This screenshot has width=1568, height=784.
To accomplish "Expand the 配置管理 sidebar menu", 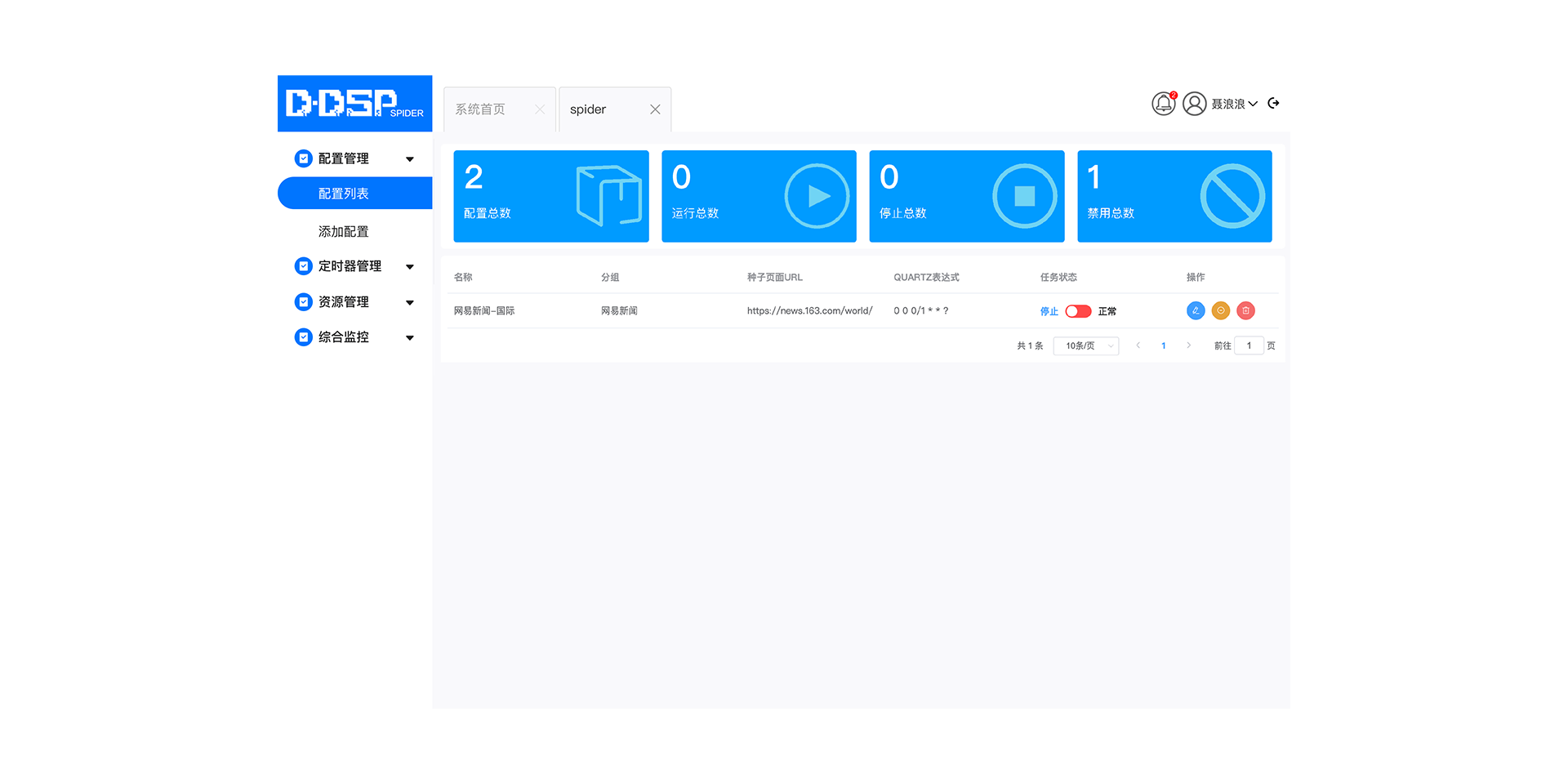I will (354, 158).
